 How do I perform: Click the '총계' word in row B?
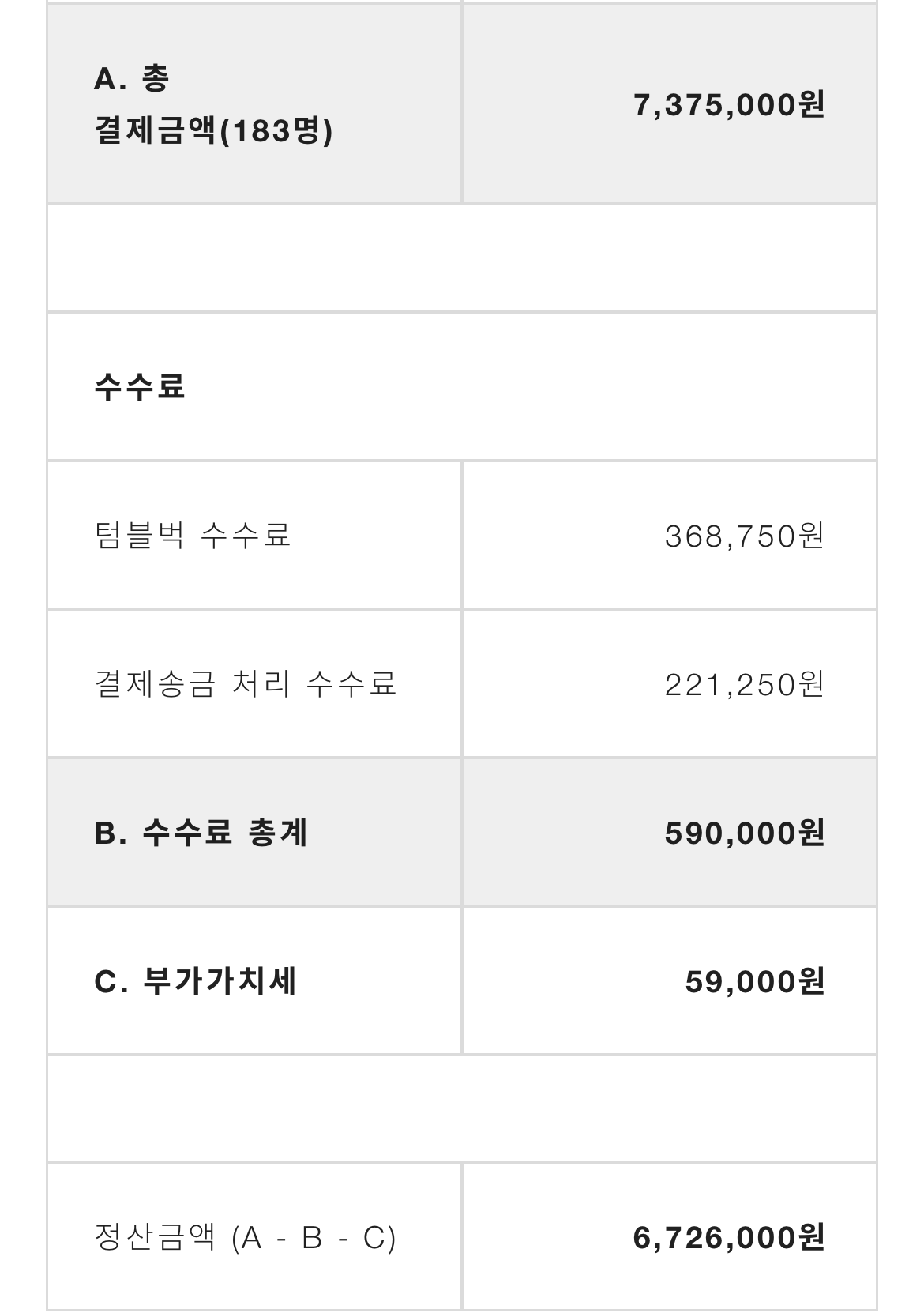[x=278, y=833]
